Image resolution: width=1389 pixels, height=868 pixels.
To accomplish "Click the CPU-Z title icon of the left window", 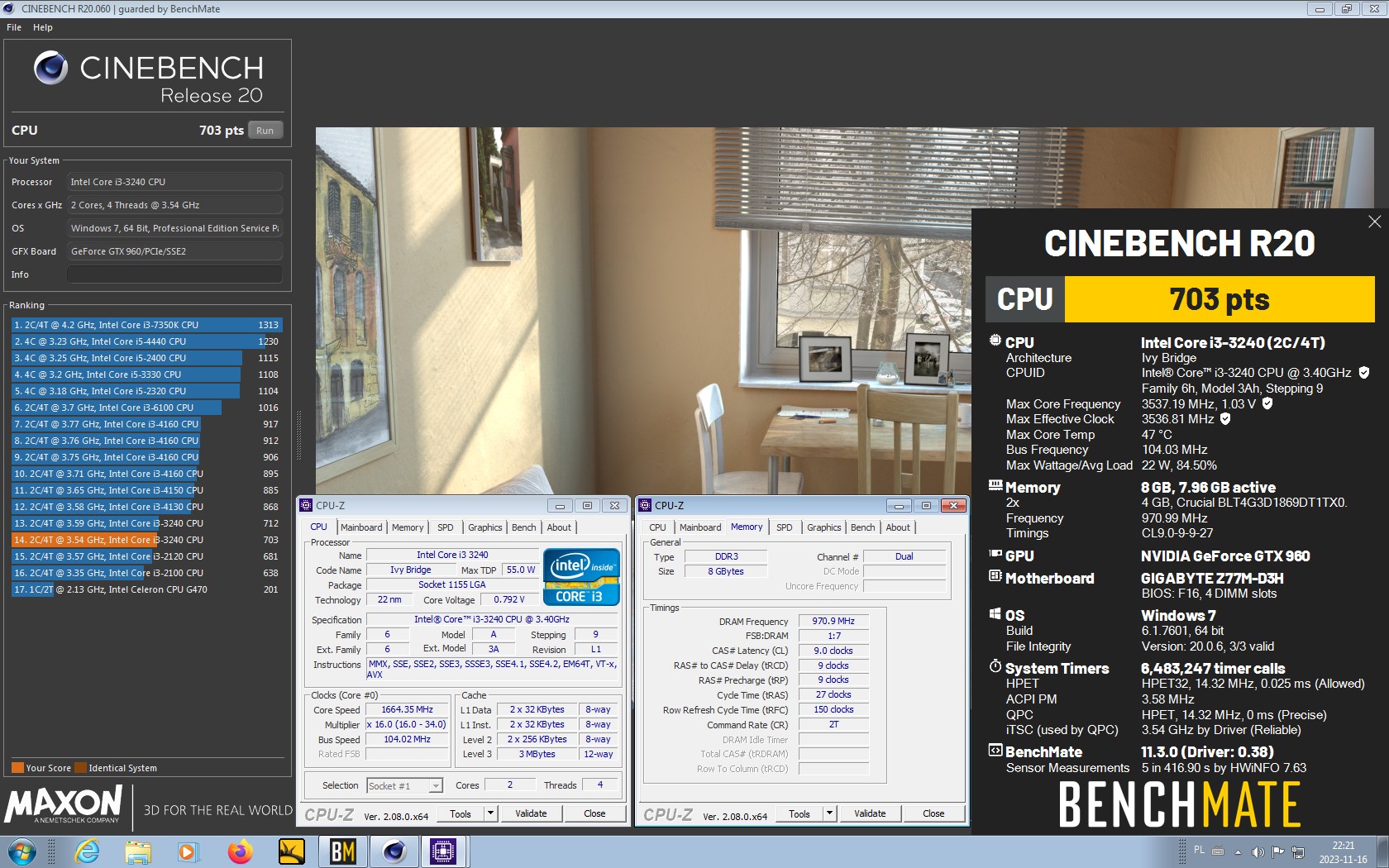I will click(x=306, y=505).
